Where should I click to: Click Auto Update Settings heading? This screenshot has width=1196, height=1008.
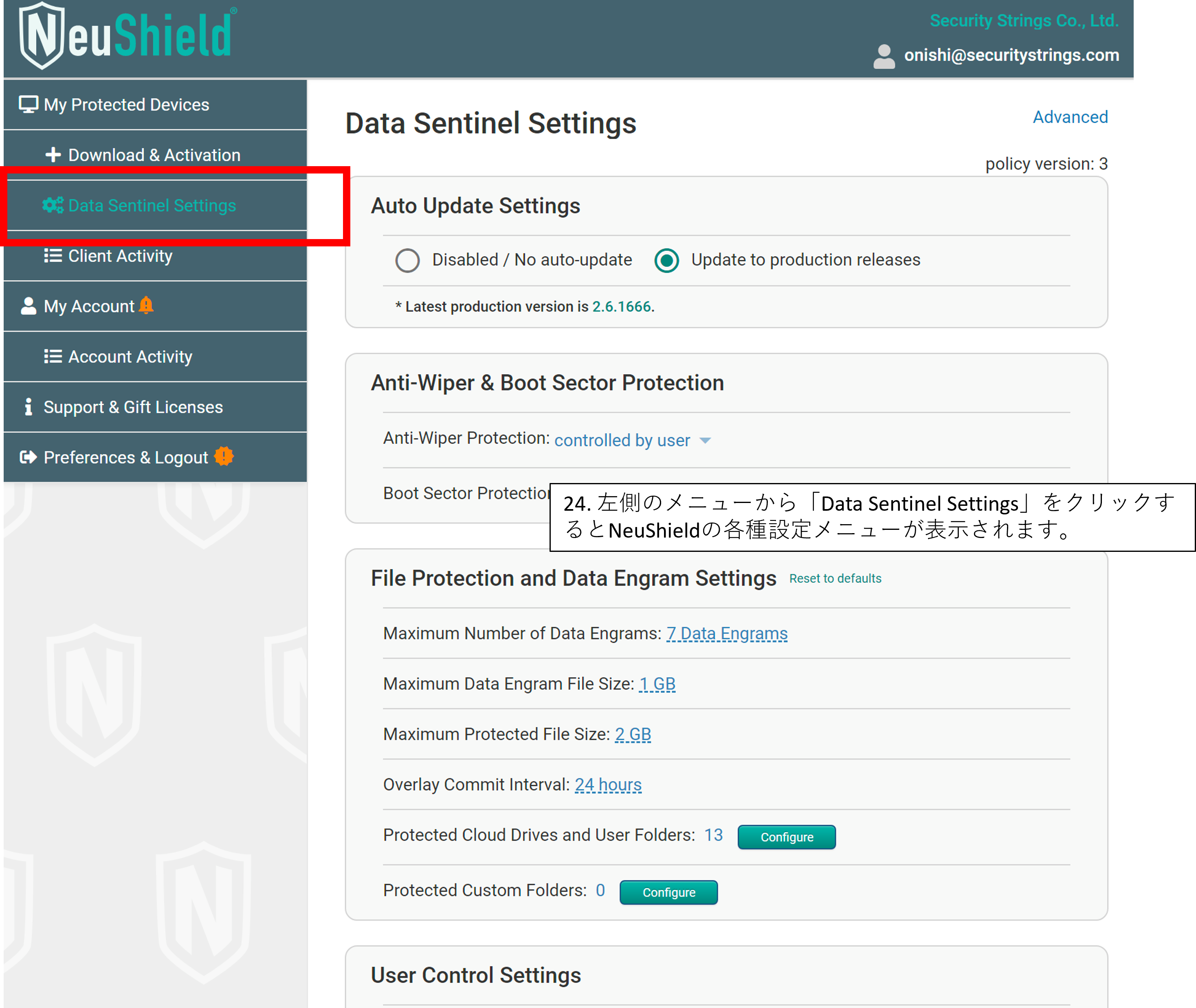click(475, 206)
